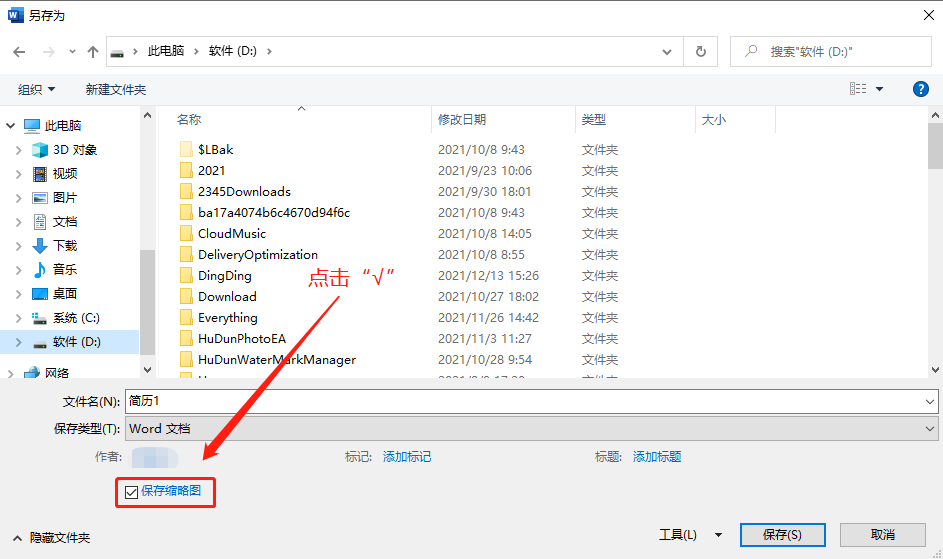This screenshot has height=559, width=943.
Task: Select the 系统 (C:) drive
Action: [x=76, y=318]
